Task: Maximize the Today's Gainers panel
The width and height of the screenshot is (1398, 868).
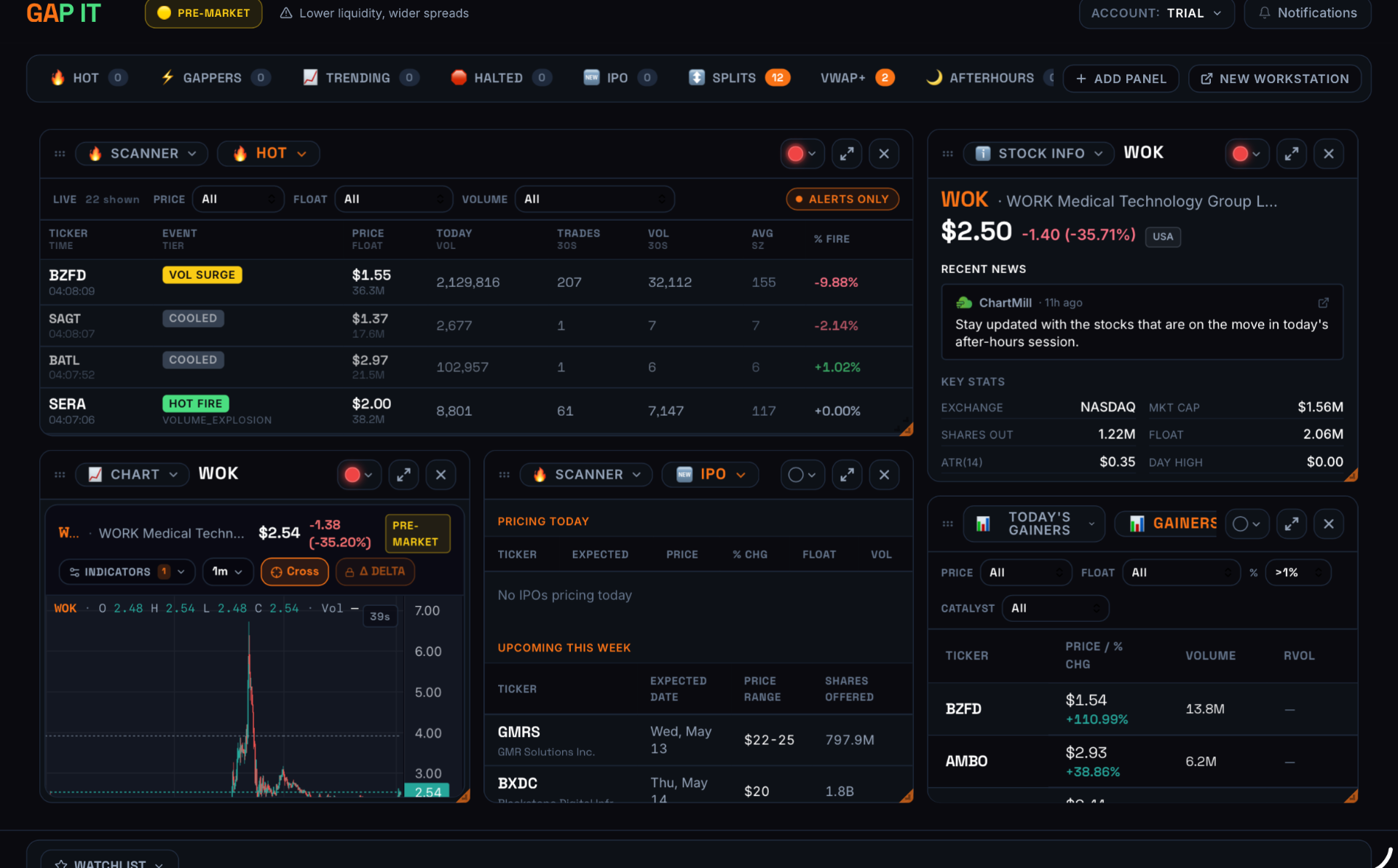Action: (1292, 524)
